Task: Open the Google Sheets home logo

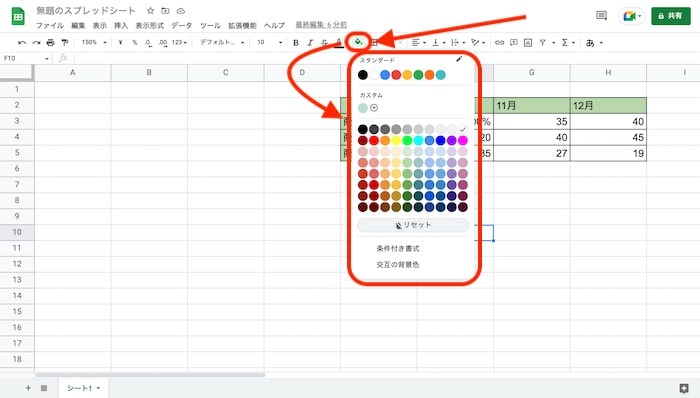Action: pos(18,17)
